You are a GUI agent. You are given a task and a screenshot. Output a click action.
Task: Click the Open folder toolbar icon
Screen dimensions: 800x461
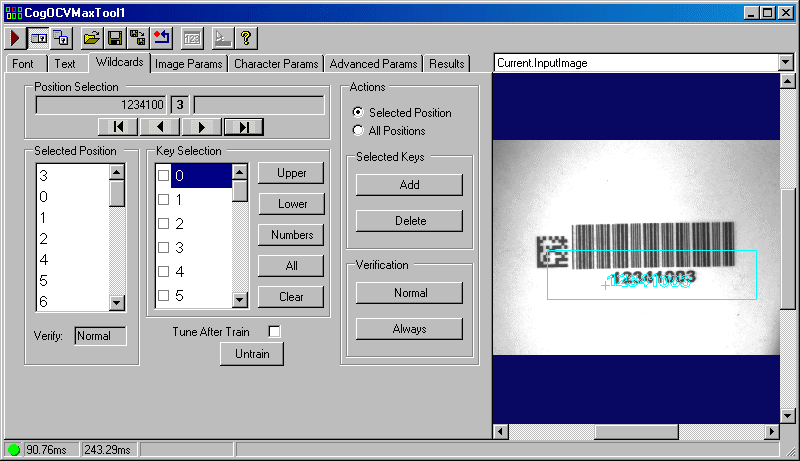pos(91,38)
